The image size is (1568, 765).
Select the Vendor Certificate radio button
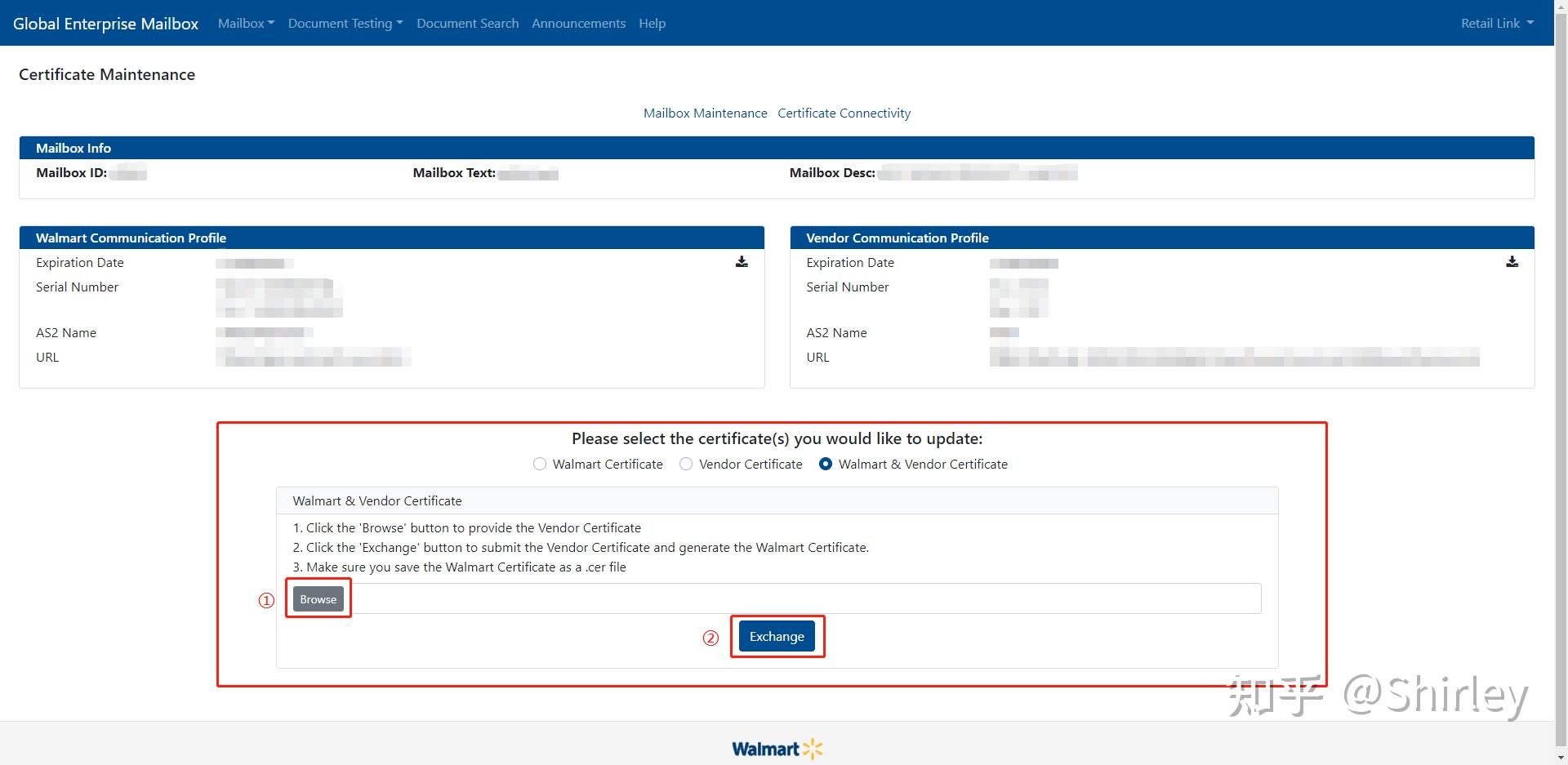[x=686, y=464]
